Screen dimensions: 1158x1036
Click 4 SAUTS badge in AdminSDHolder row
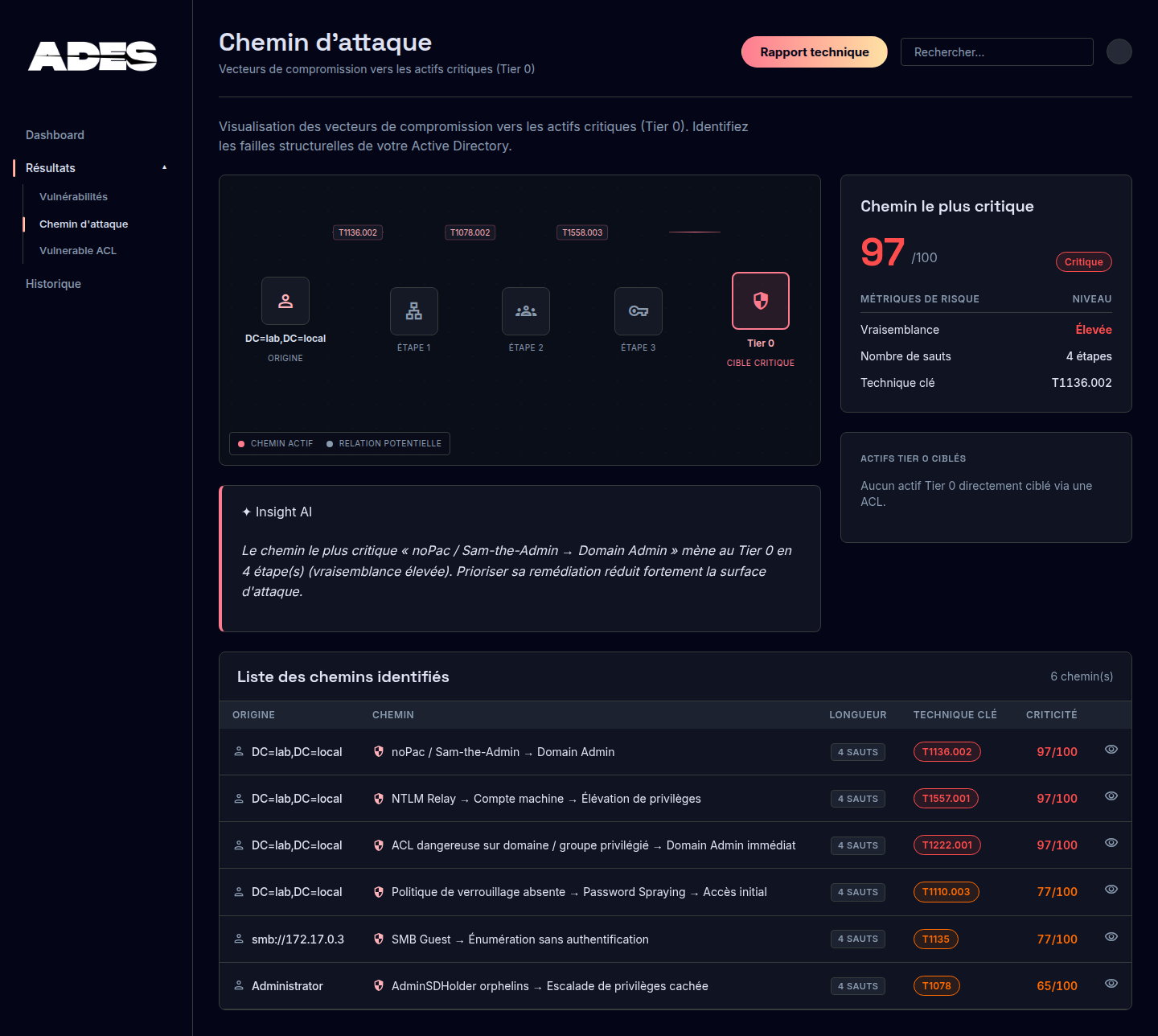coord(858,986)
